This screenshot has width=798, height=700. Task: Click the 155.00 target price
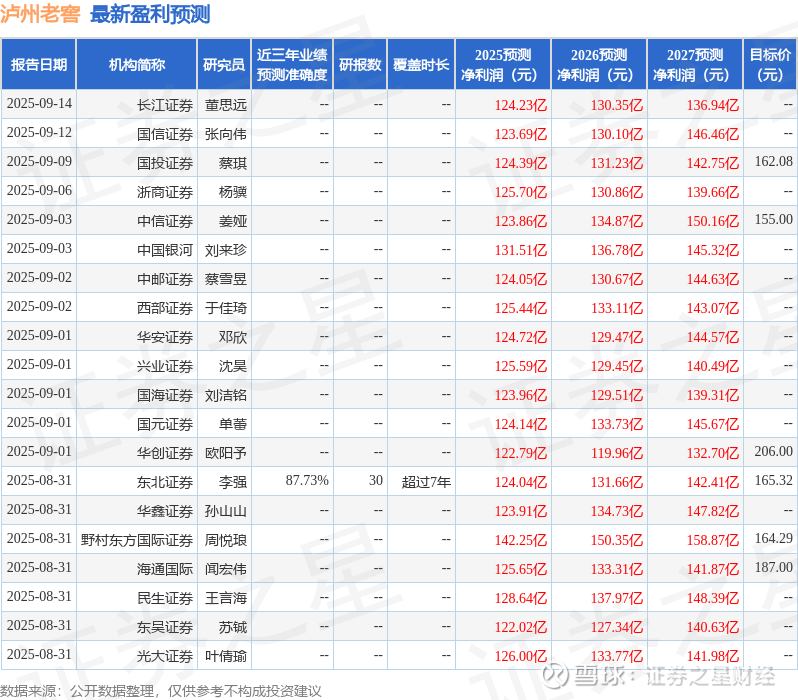tap(774, 219)
